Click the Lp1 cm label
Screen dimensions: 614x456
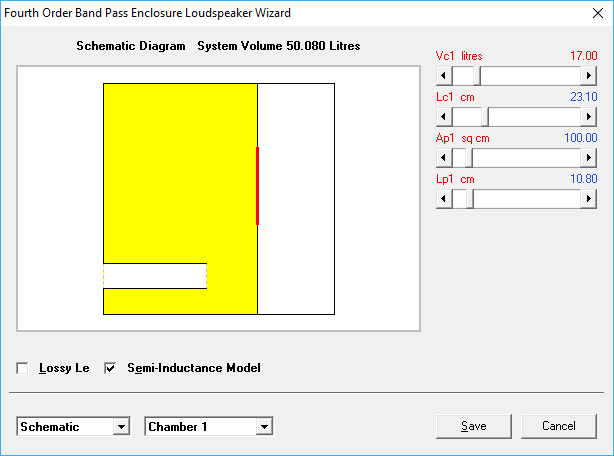(455, 179)
